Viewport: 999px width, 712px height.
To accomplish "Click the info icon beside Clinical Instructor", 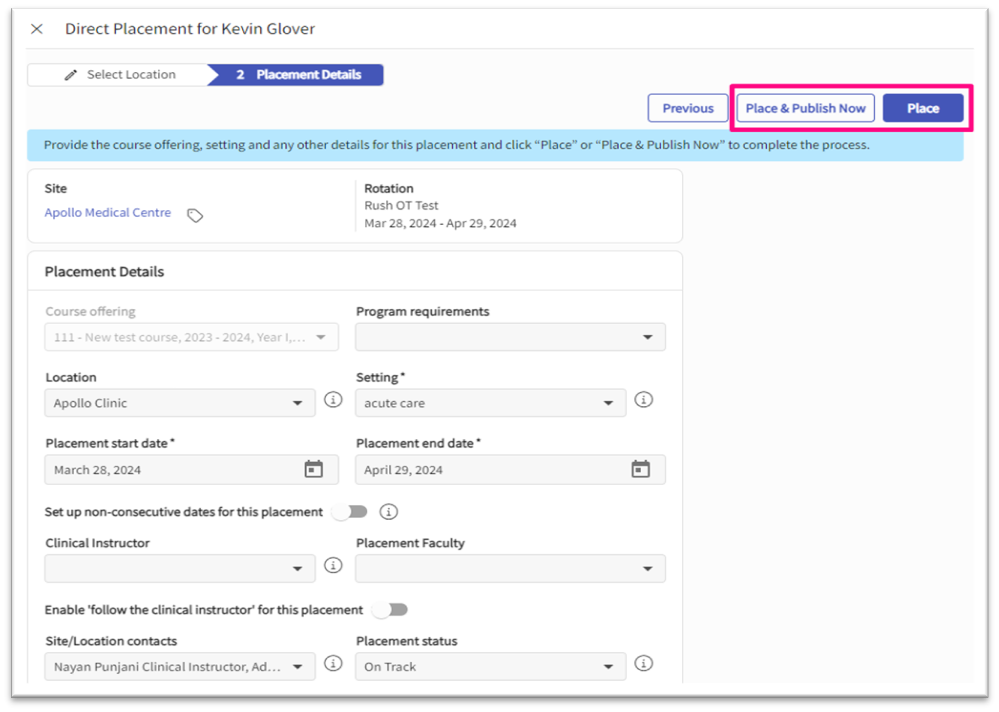I will pyautogui.click(x=334, y=566).
